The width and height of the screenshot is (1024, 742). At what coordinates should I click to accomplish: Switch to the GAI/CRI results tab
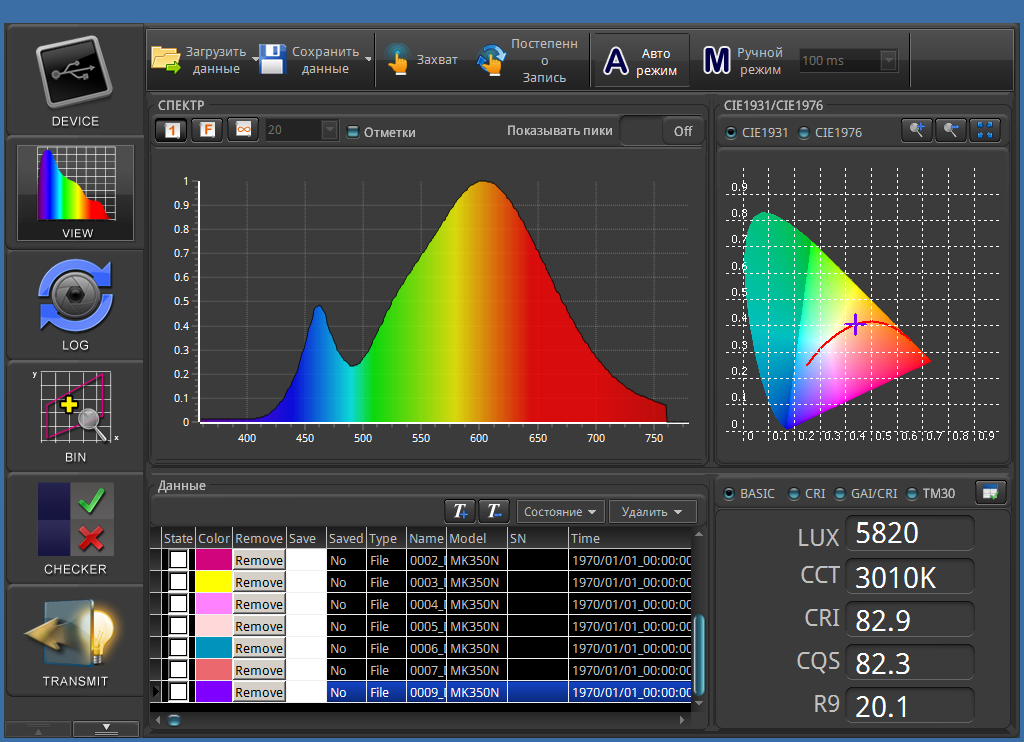[840, 493]
